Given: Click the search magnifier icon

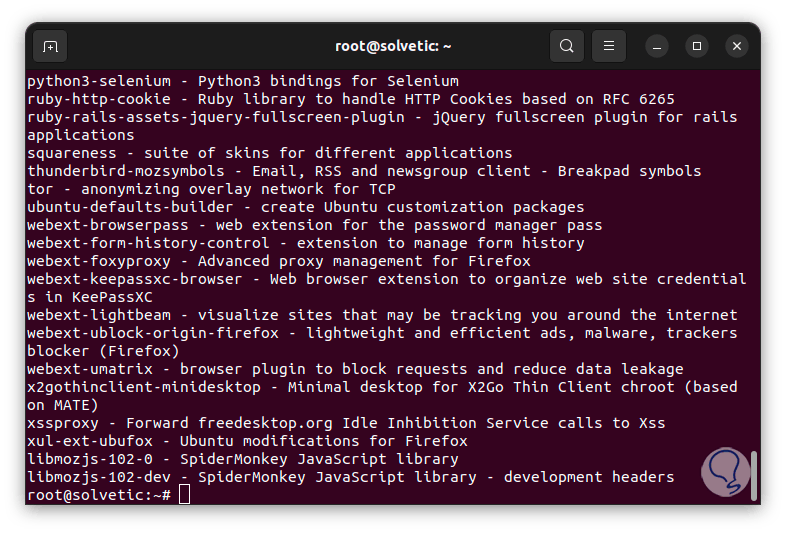Looking at the screenshot, I should (567, 46).
